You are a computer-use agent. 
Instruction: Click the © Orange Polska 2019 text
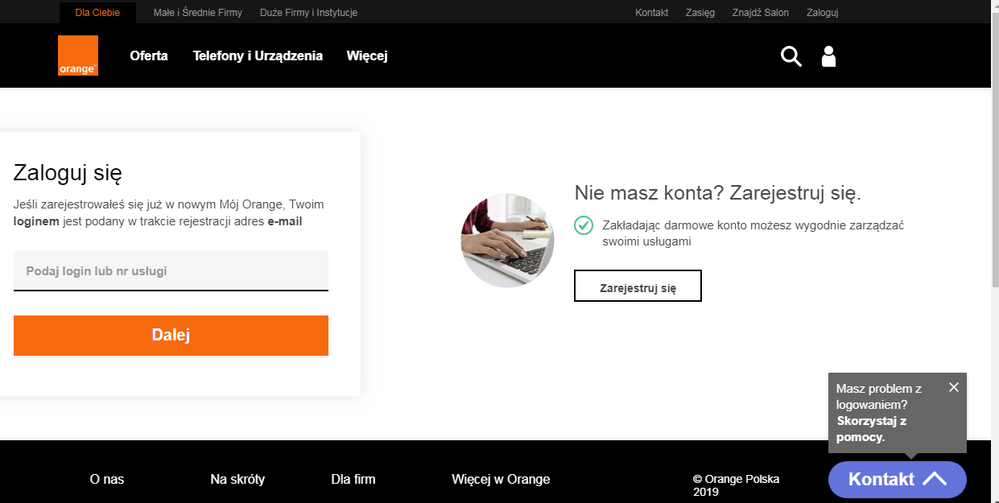point(736,485)
